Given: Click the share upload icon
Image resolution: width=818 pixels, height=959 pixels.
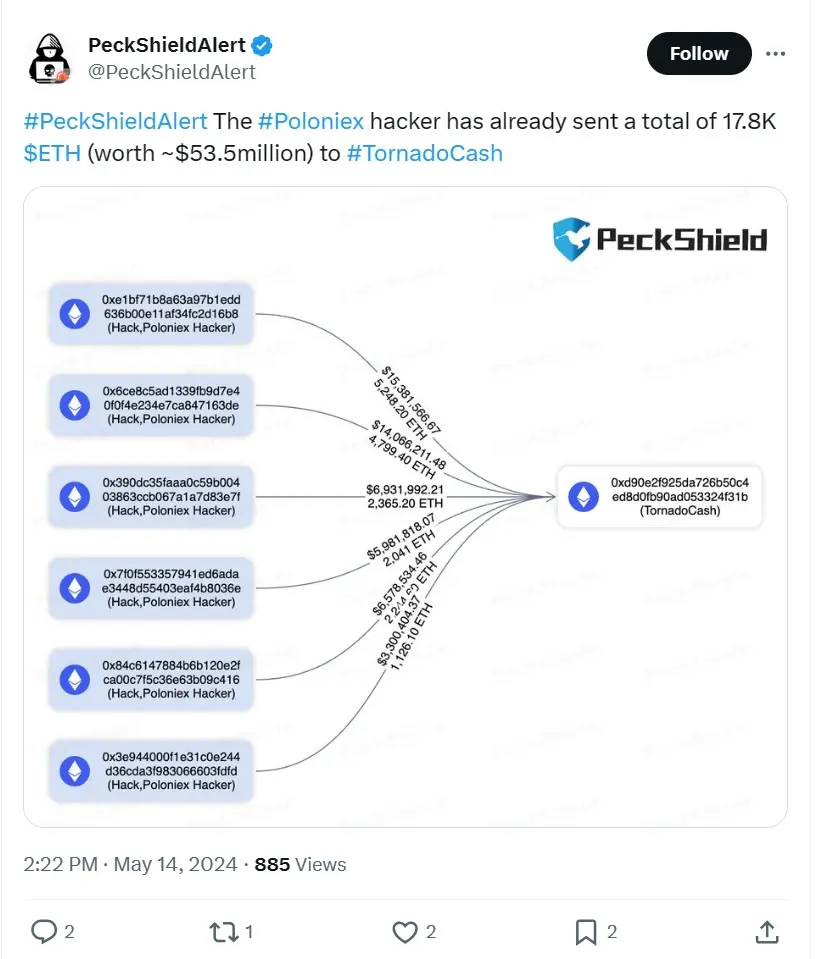Looking at the screenshot, I should pos(767,932).
